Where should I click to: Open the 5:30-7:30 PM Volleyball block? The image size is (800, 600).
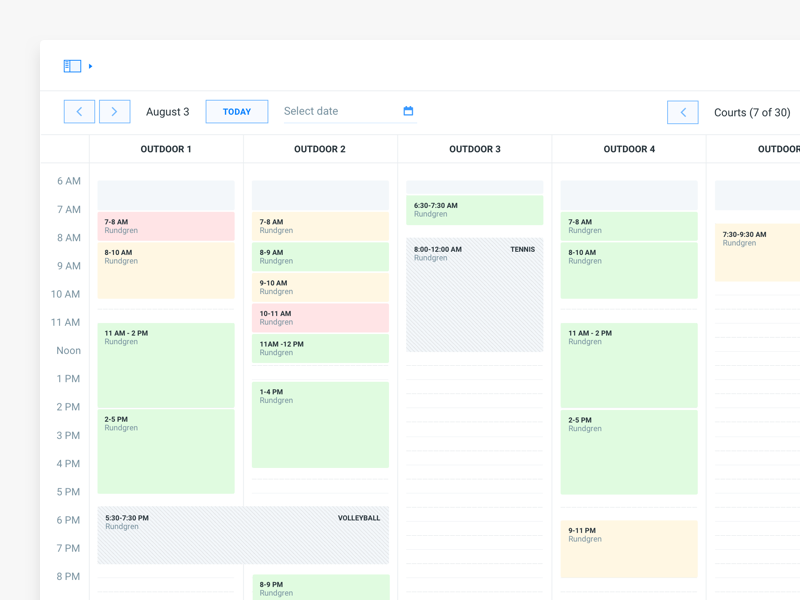pyautogui.click(x=243, y=535)
